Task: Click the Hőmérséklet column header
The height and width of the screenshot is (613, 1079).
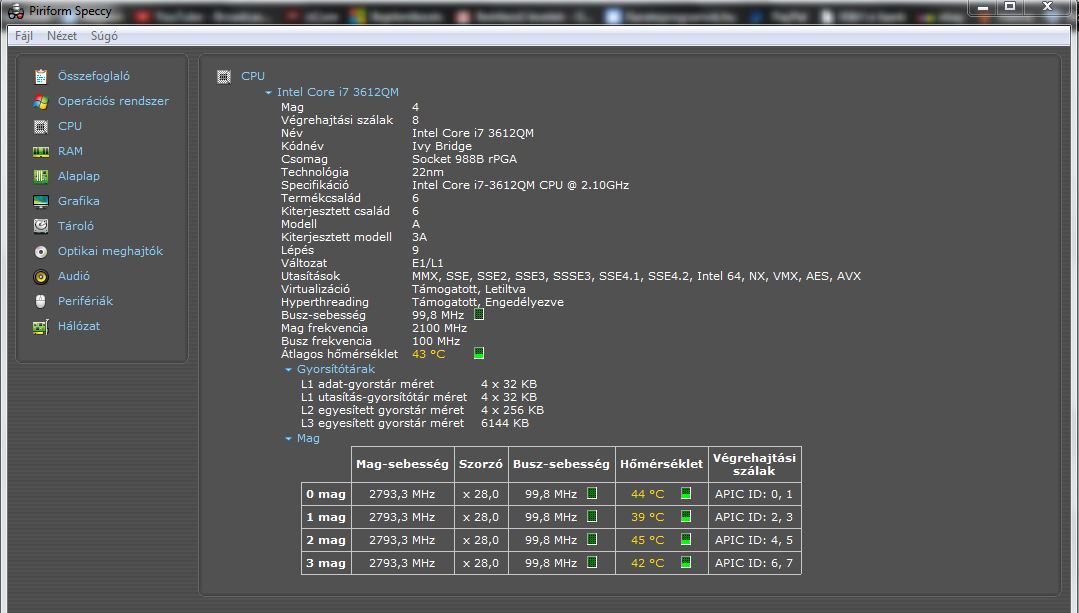Action: pyautogui.click(x=661, y=464)
